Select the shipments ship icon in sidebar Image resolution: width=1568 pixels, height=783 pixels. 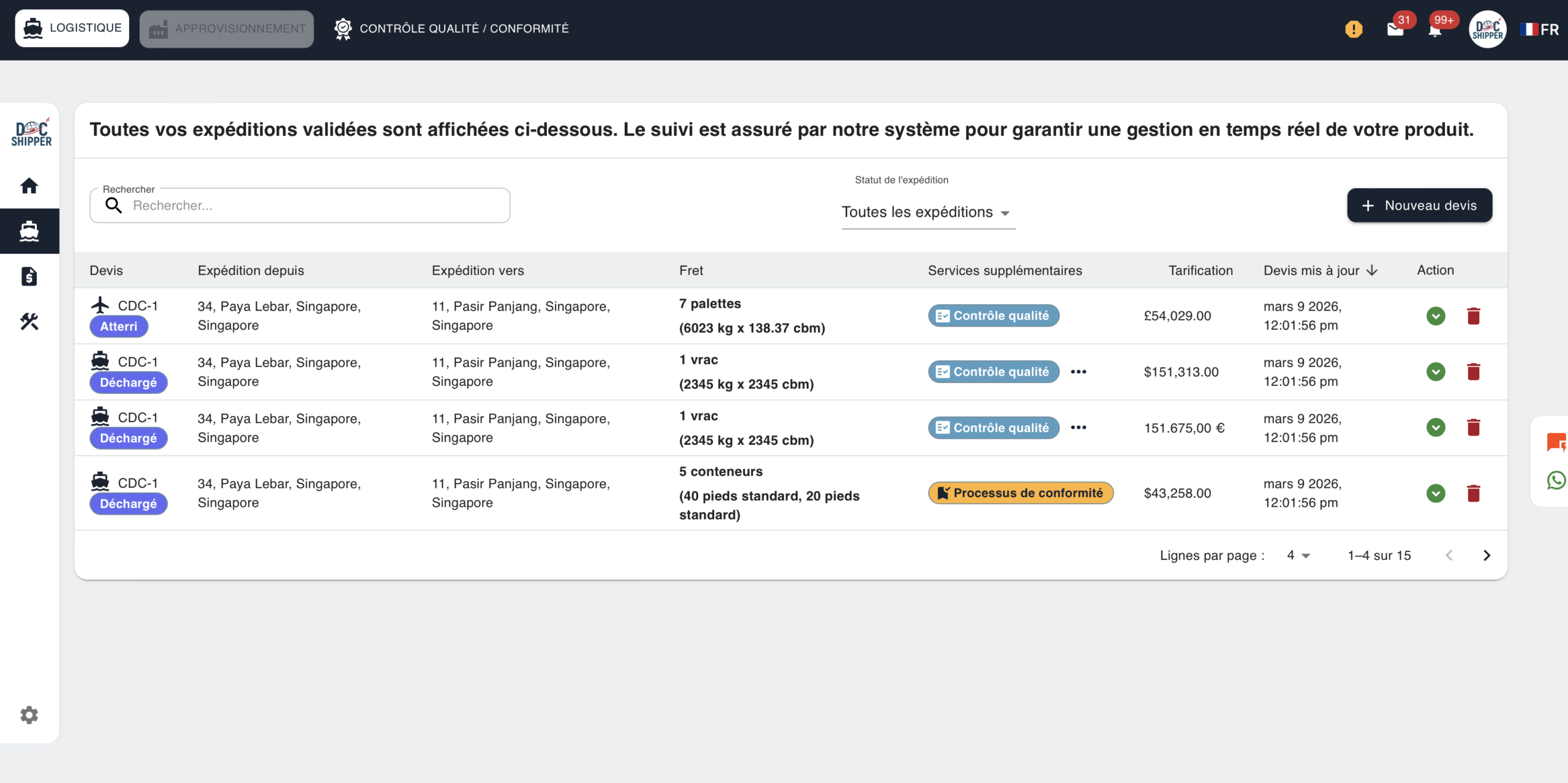click(29, 231)
